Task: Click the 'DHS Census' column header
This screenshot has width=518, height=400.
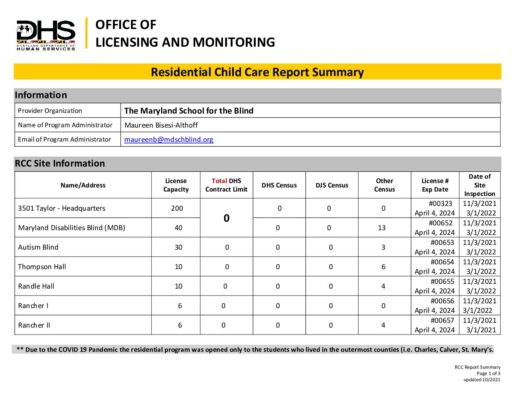Action: tap(279, 185)
